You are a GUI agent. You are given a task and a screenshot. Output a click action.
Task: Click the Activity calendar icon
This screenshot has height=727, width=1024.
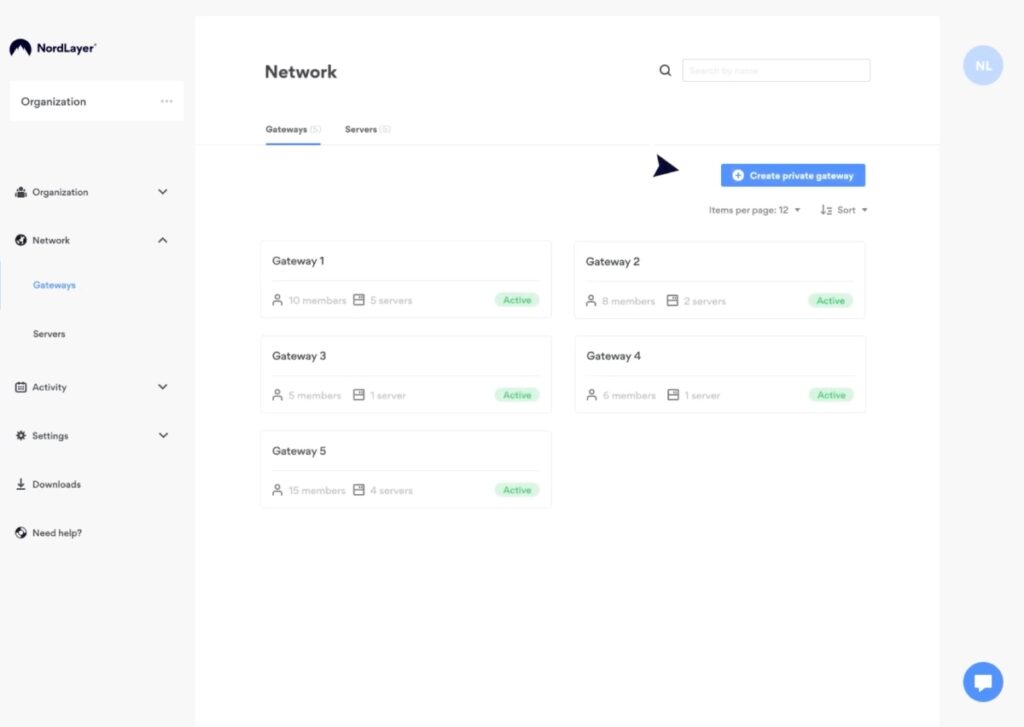(x=21, y=387)
